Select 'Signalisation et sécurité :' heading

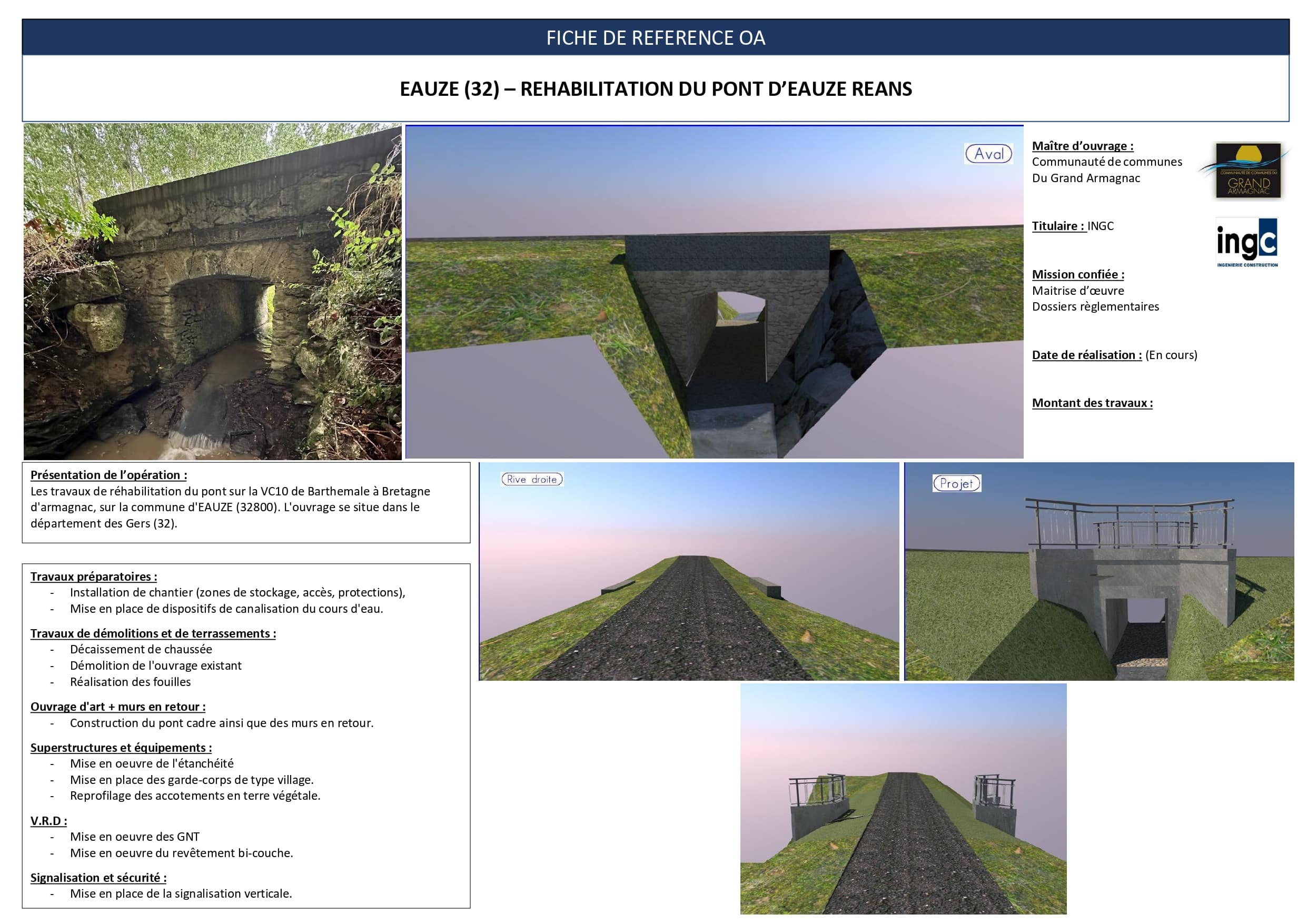(x=98, y=878)
